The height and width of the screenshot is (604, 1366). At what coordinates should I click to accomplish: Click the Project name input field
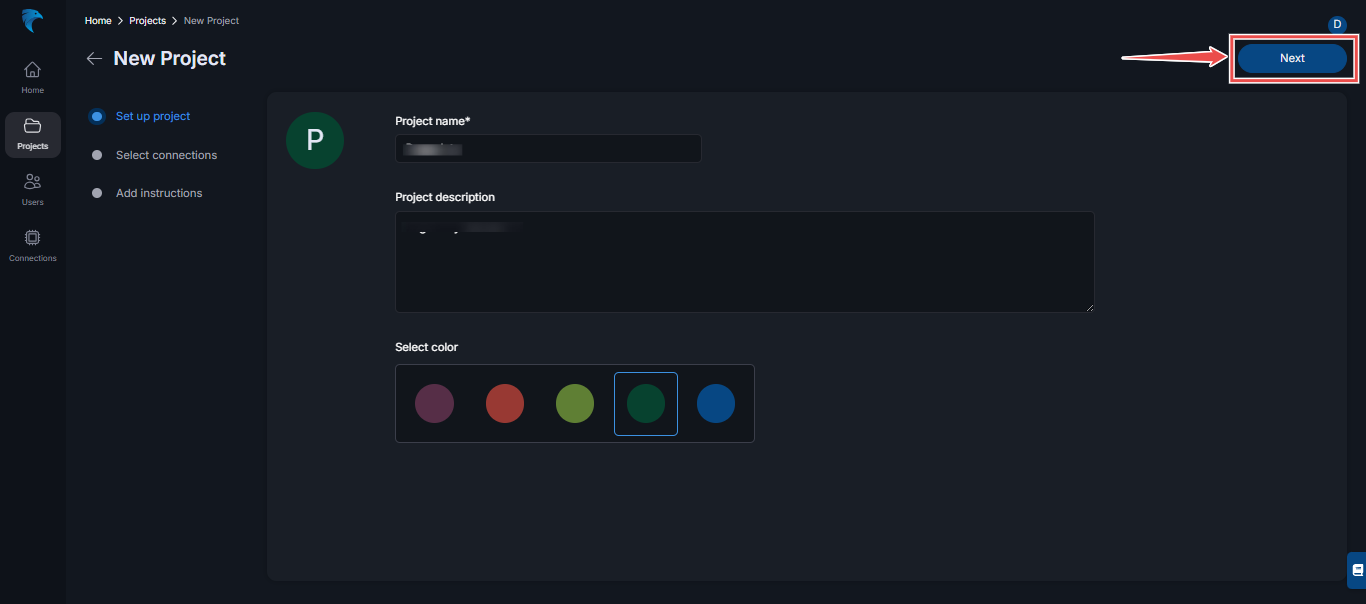tap(547, 148)
